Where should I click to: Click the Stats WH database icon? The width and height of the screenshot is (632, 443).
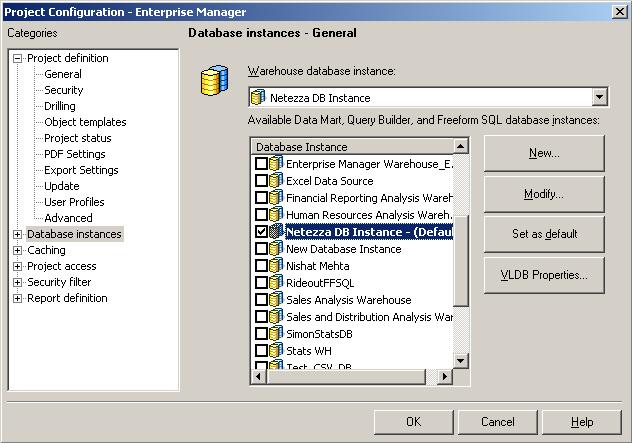(276, 351)
